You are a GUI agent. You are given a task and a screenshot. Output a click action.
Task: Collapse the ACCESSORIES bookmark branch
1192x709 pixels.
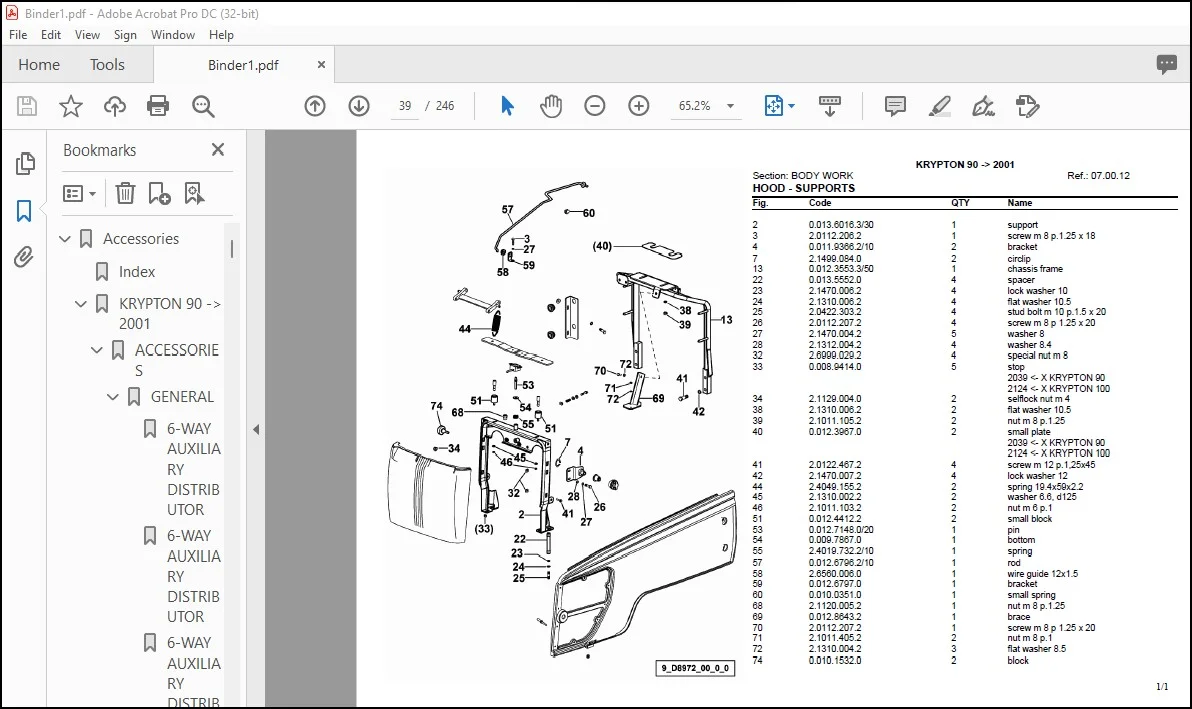click(x=97, y=350)
